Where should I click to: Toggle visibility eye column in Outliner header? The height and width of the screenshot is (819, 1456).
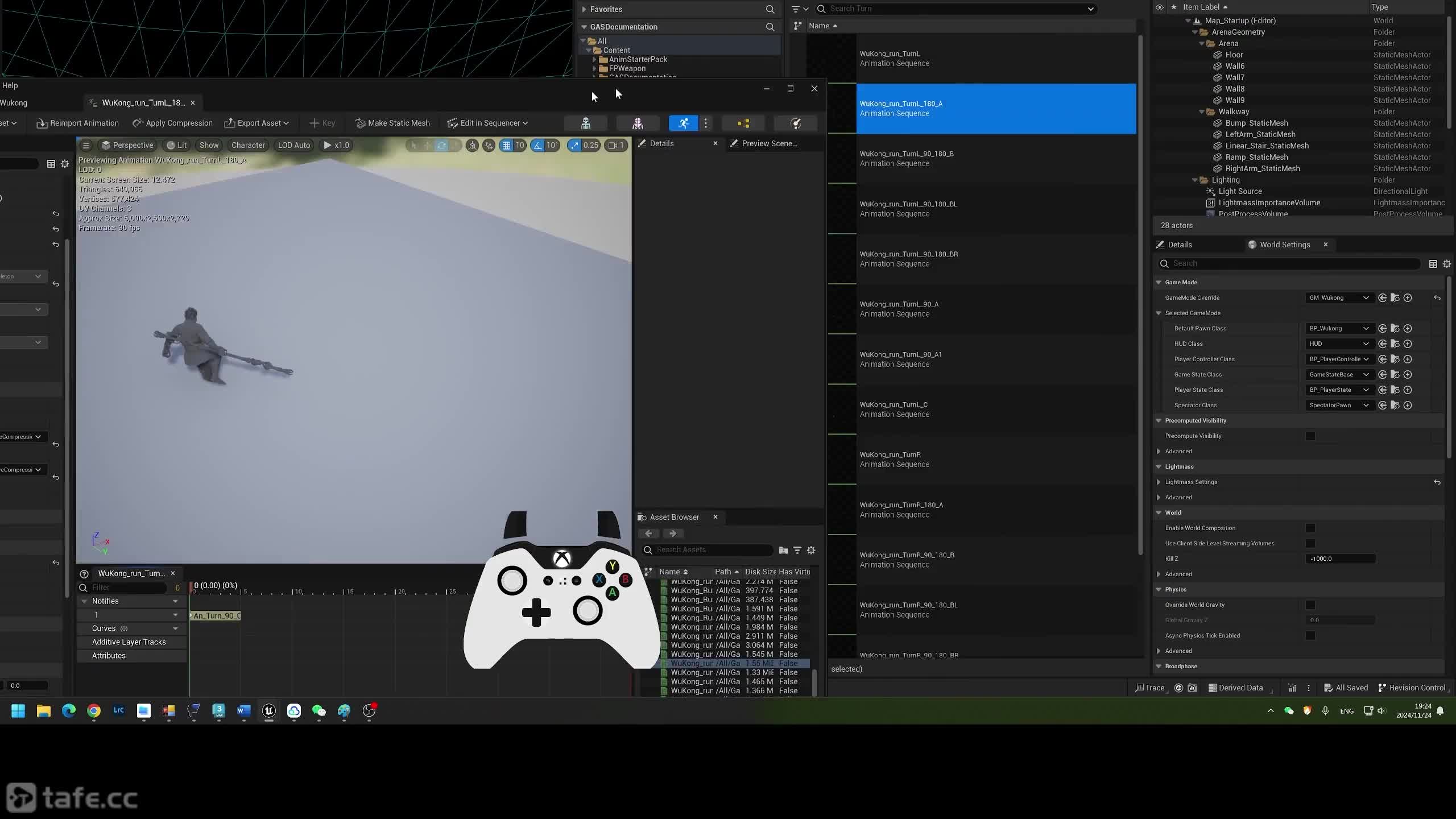click(x=1159, y=7)
